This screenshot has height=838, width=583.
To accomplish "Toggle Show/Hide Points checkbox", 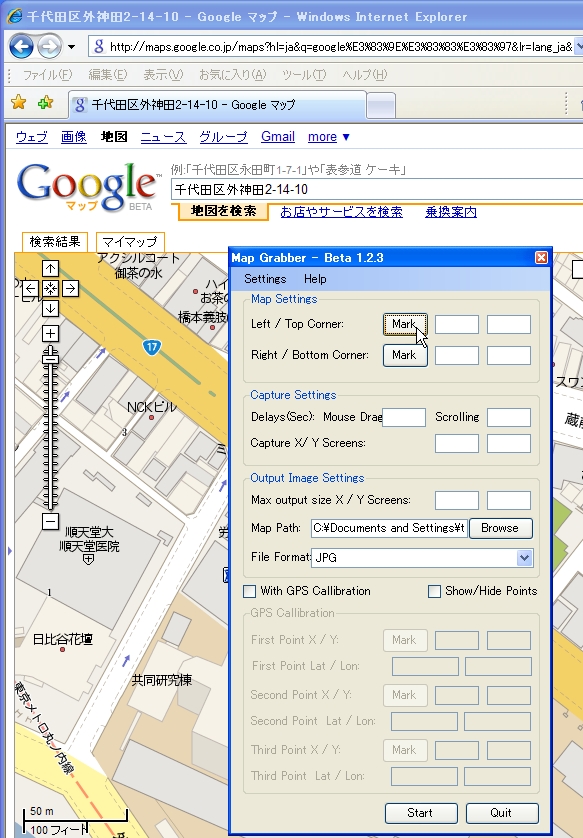I will pos(434,591).
